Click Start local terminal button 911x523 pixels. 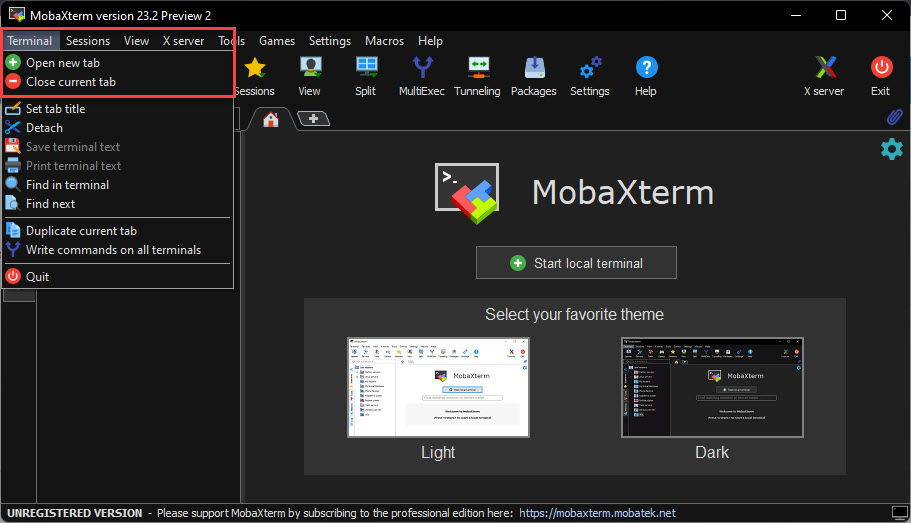576,263
